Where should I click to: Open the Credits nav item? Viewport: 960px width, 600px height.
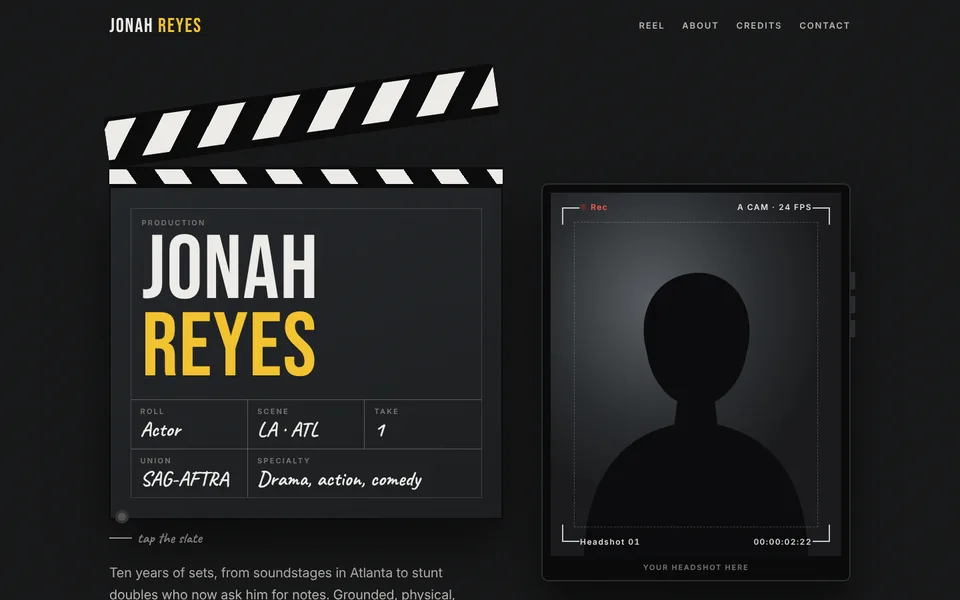click(x=759, y=26)
